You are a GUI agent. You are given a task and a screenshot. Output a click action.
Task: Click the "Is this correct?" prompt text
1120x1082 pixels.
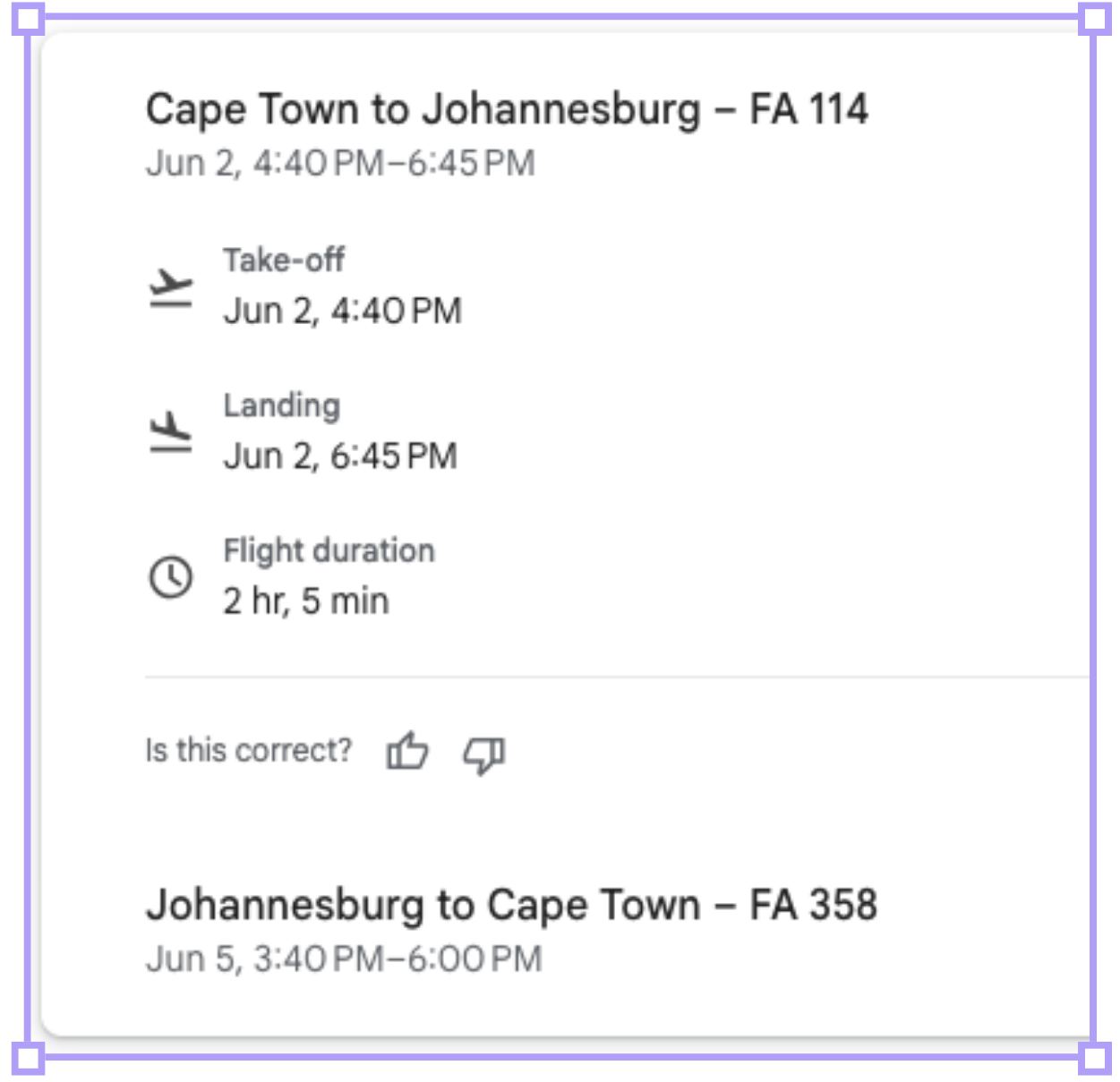[x=249, y=751]
